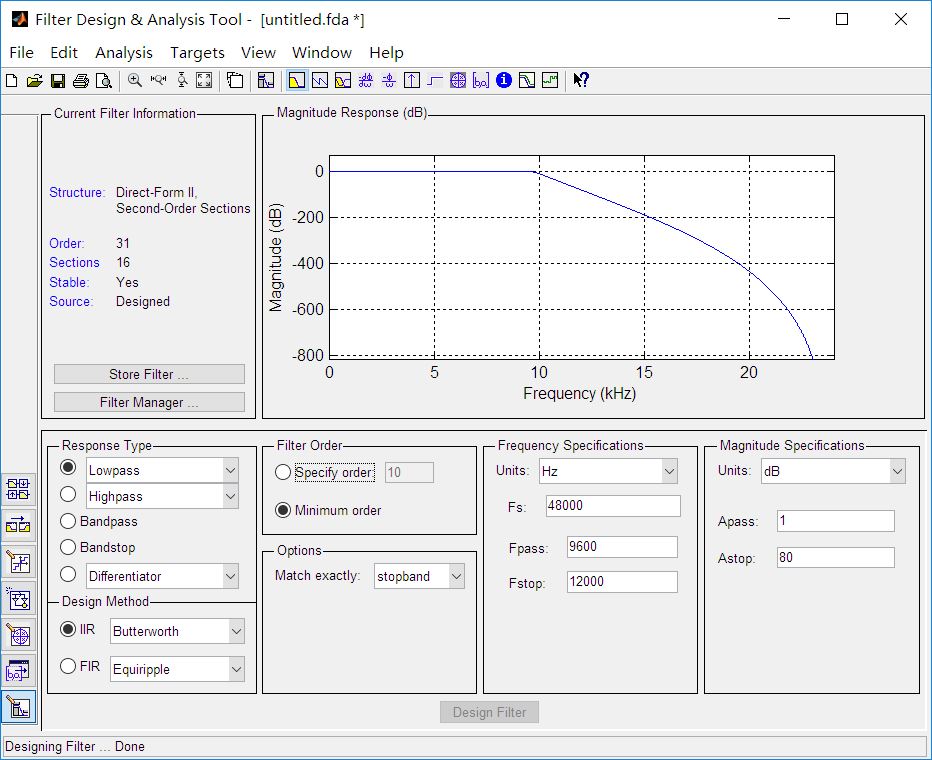932x760 pixels.
Task: Select the Lowpass response type radio button
Action: (68, 468)
